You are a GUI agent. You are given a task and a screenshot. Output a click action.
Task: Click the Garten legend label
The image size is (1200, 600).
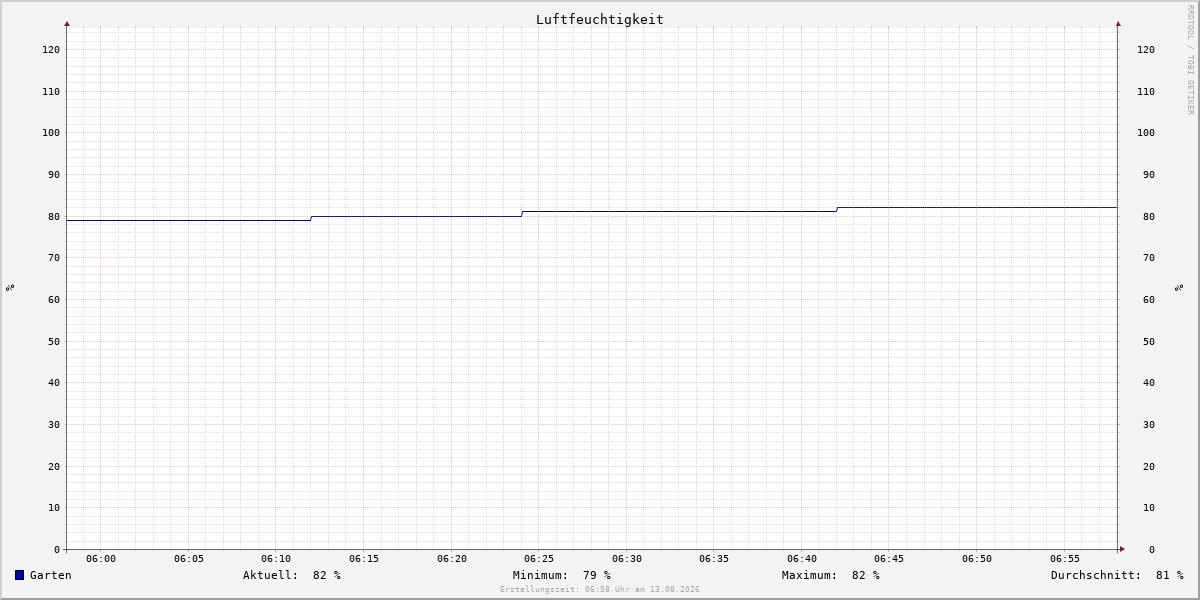51,575
